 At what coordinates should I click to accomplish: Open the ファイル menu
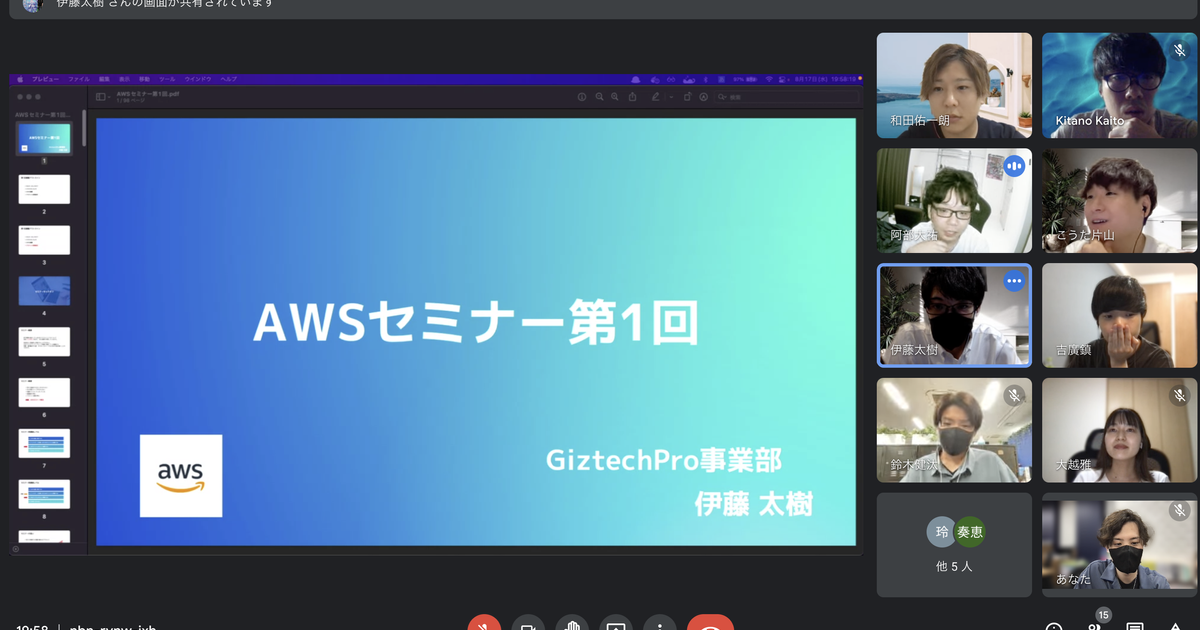79,78
